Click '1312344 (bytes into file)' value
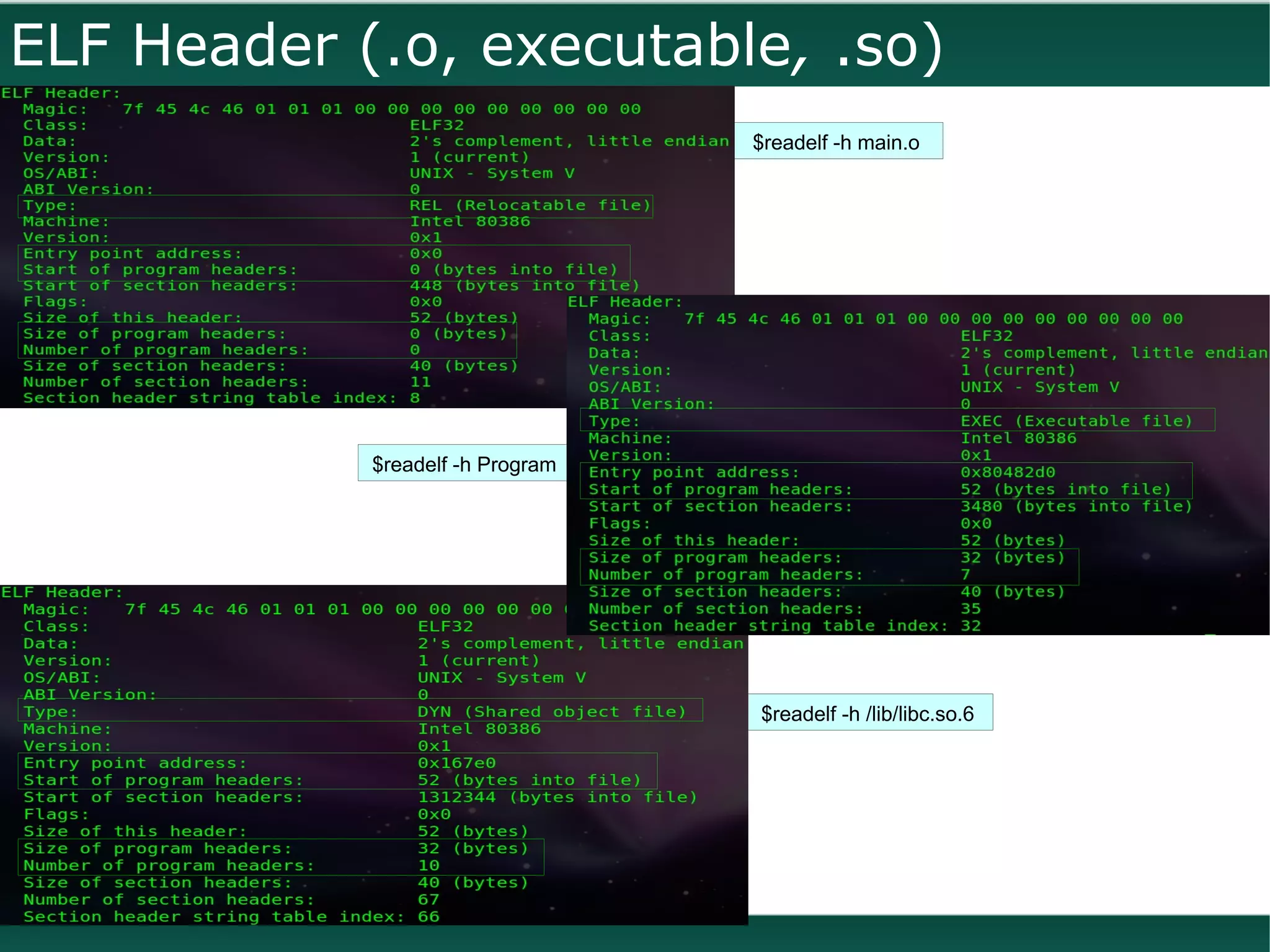 (557, 797)
